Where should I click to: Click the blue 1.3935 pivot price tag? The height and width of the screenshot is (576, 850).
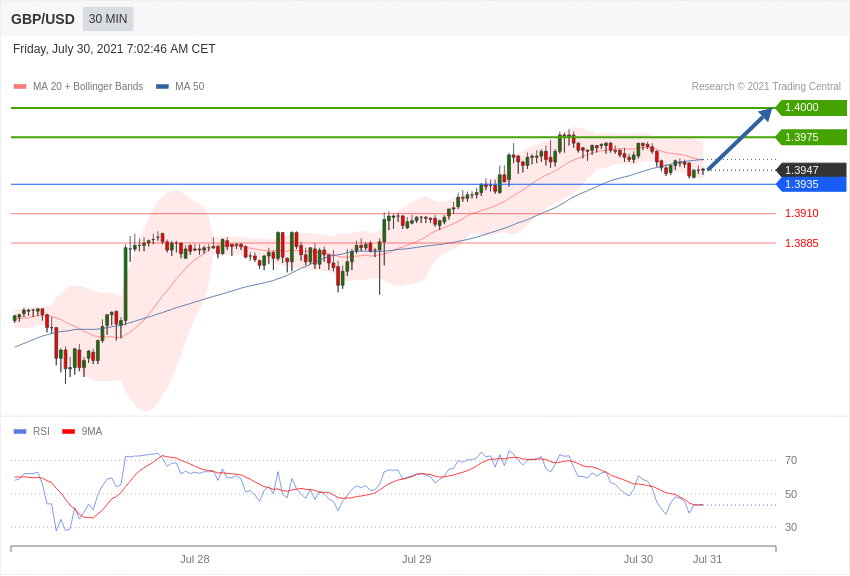pyautogui.click(x=811, y=184)
